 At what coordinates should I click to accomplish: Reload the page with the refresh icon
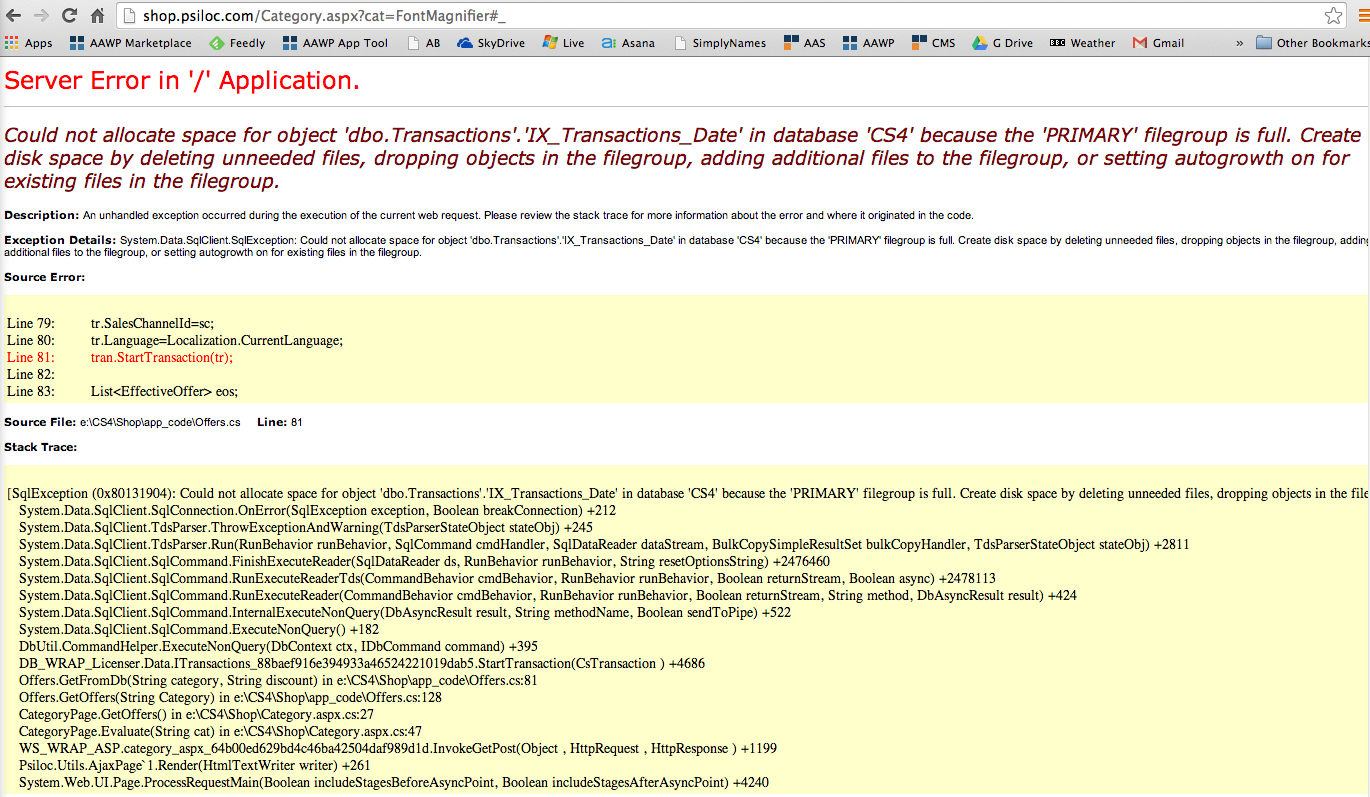(69, 16)
